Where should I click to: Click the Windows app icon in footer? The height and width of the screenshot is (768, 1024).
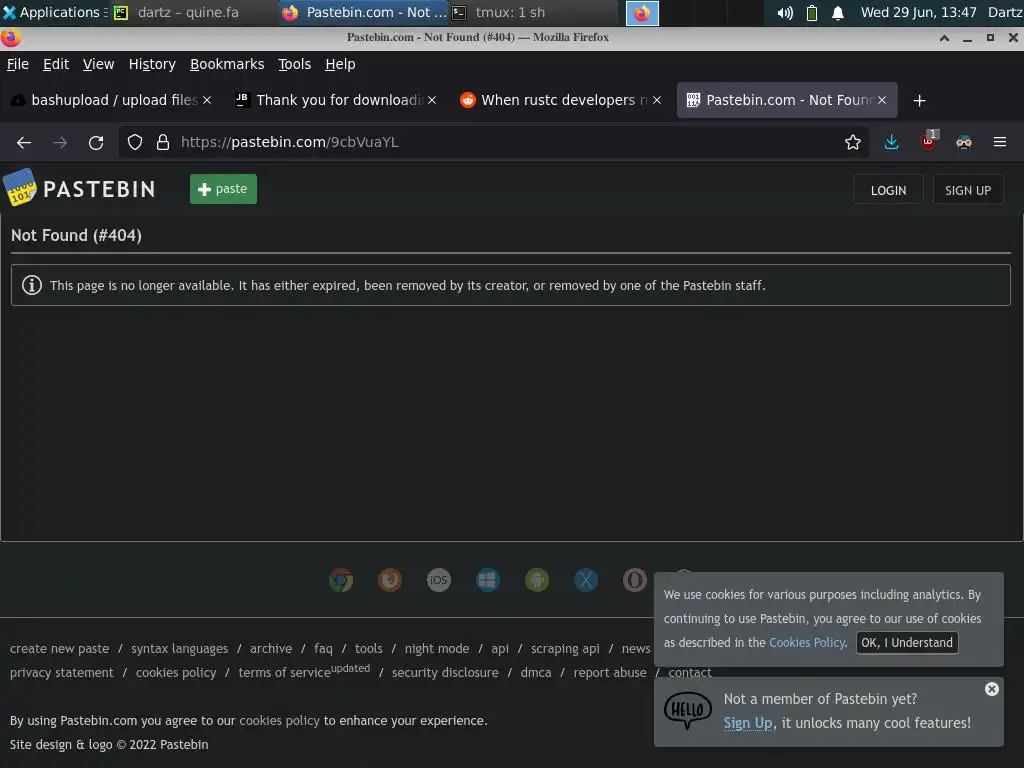click(x=488, y=580)
